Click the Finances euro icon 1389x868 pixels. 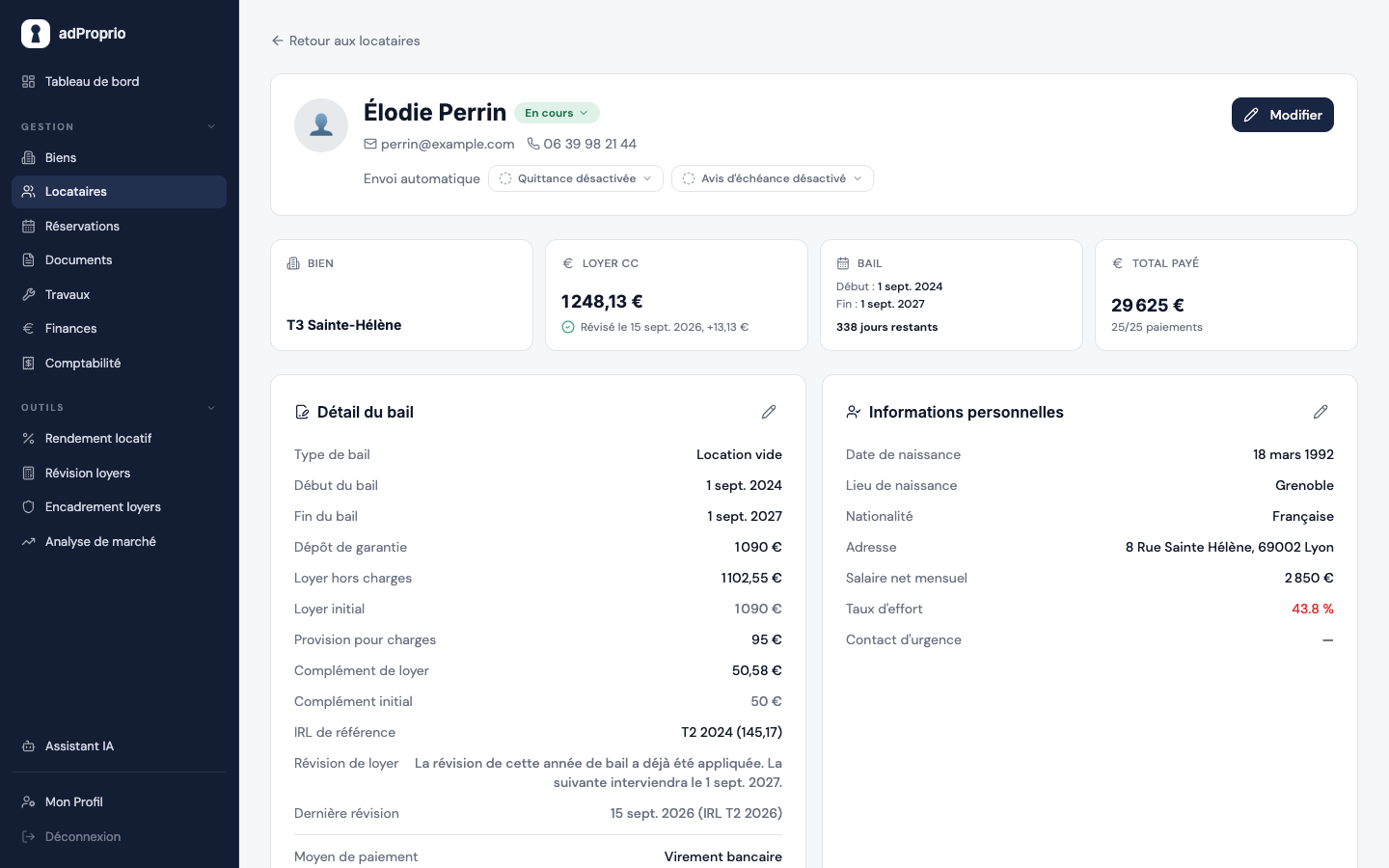(x=29, y=329)
